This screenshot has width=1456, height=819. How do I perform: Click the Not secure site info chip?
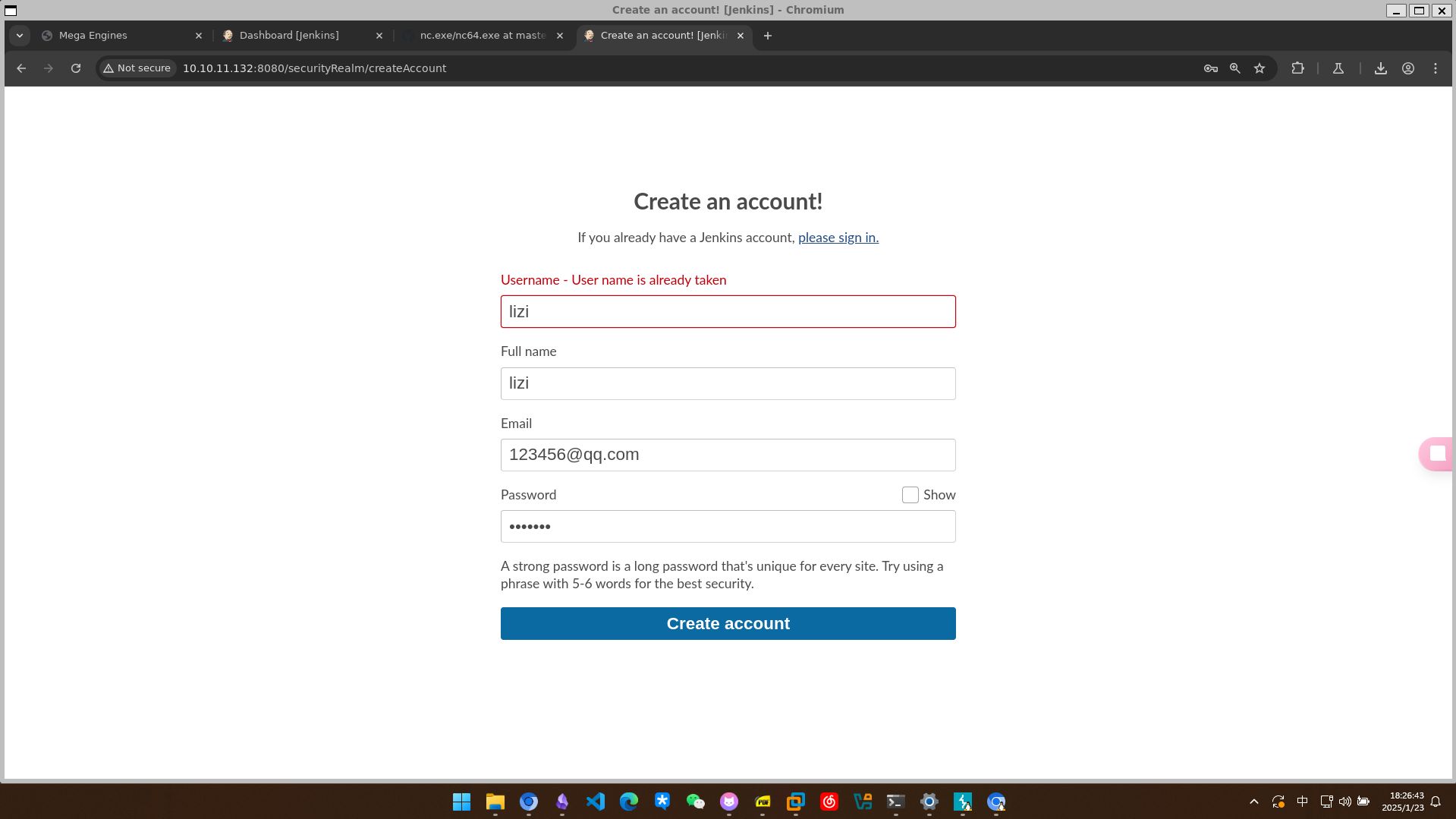(137, 68)
